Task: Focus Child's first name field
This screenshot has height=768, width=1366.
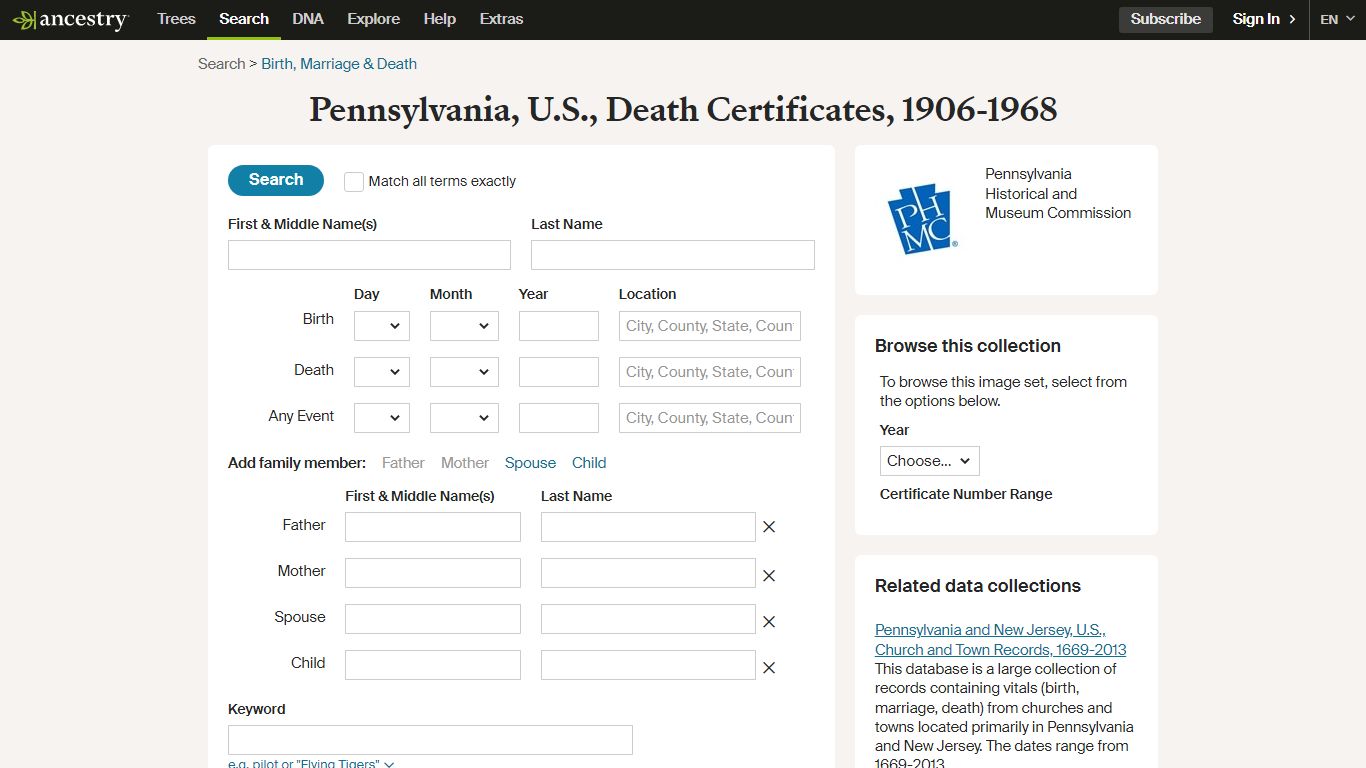Action: [433, 665]
